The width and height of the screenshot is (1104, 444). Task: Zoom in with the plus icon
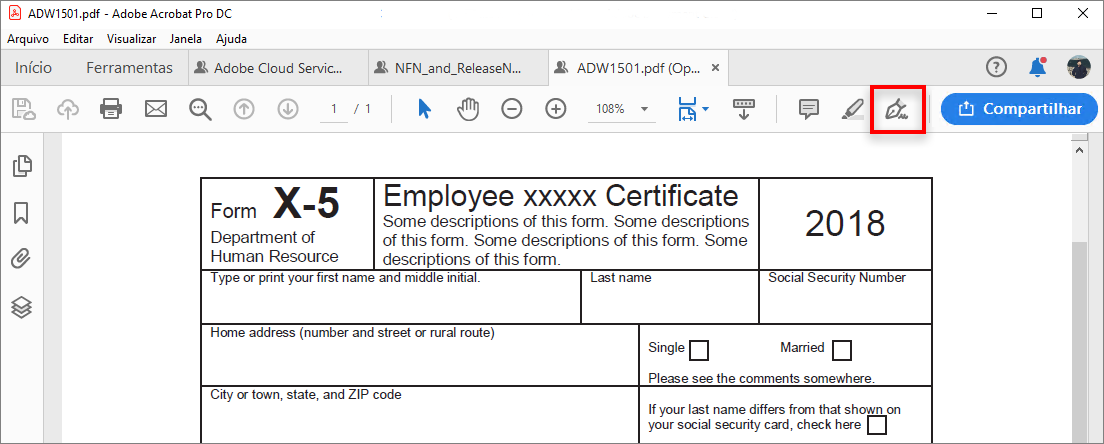556,109
